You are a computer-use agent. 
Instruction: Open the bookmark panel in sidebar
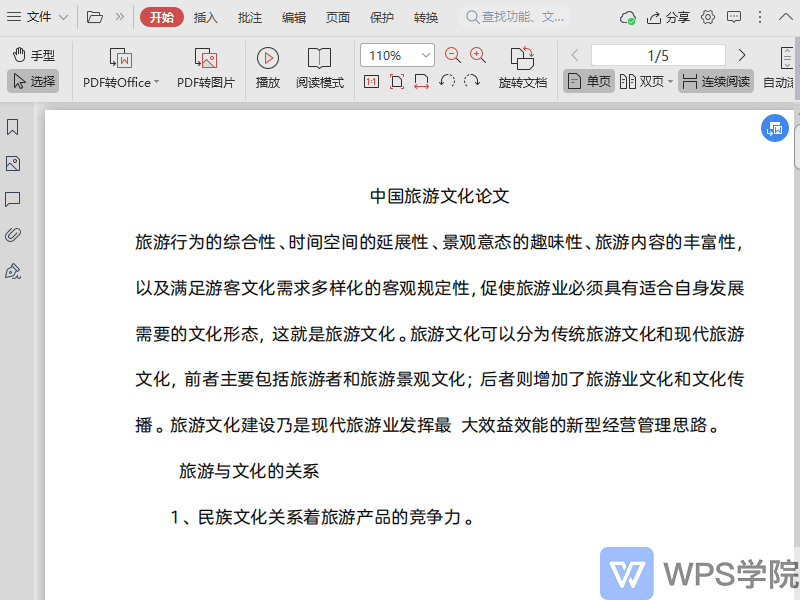(x=13, y=128)
